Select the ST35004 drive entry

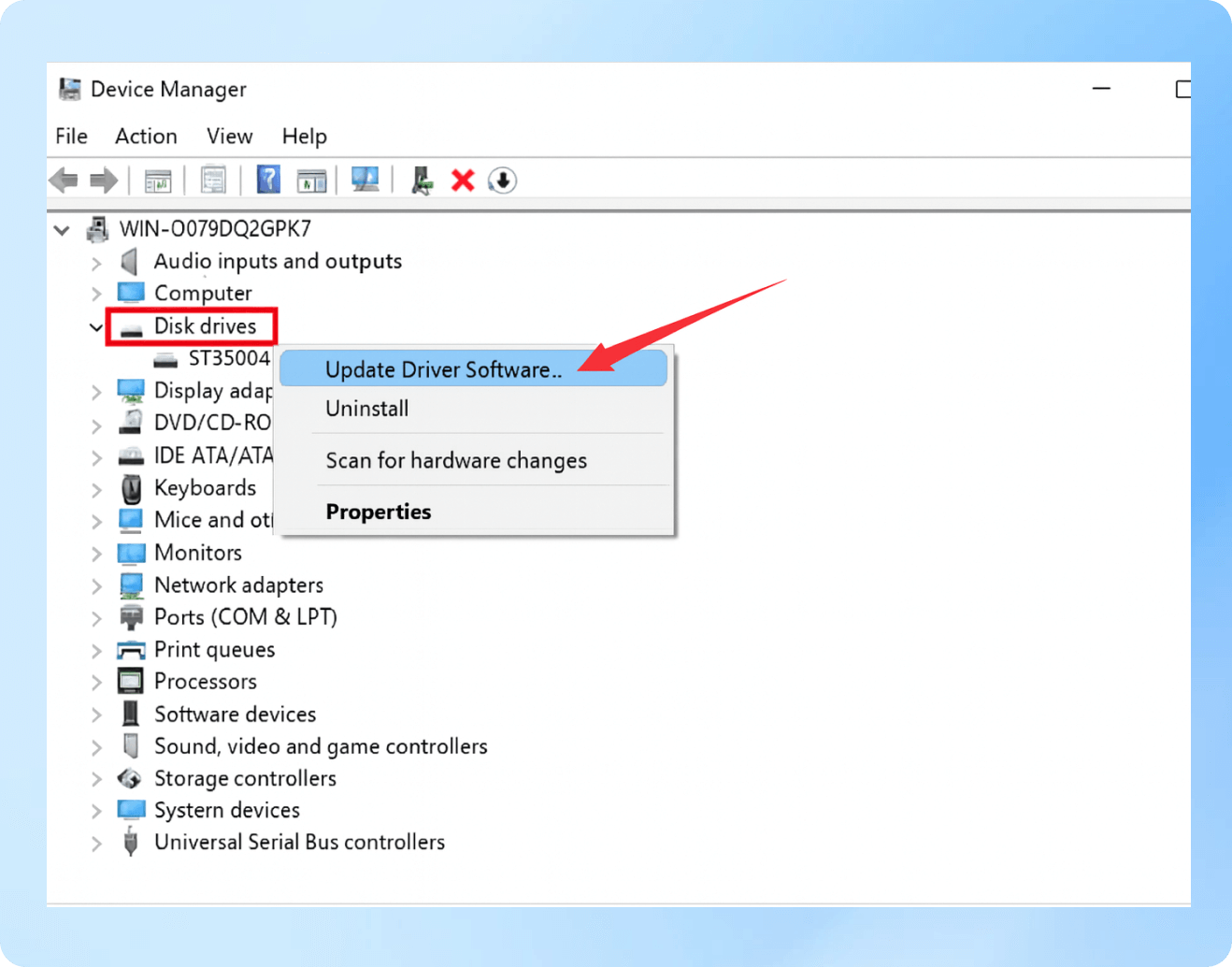[x=229, y=359]
